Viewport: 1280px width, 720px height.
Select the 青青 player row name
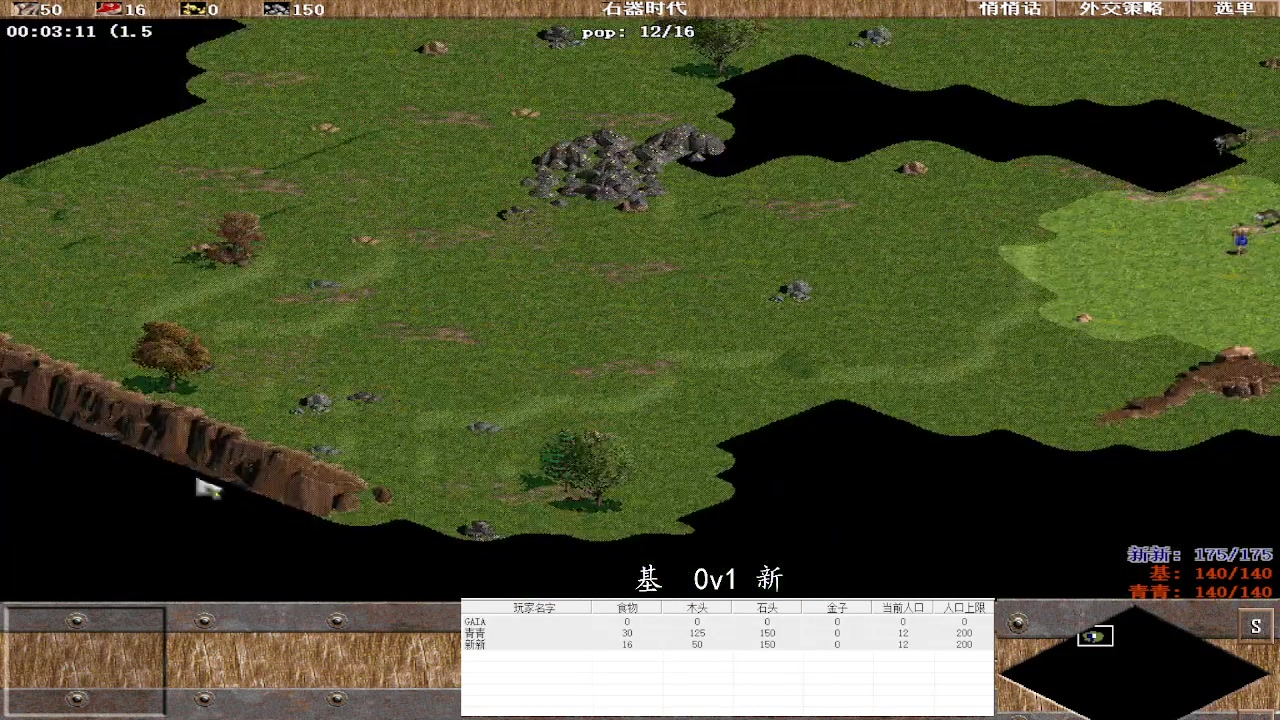coord(475,633)
